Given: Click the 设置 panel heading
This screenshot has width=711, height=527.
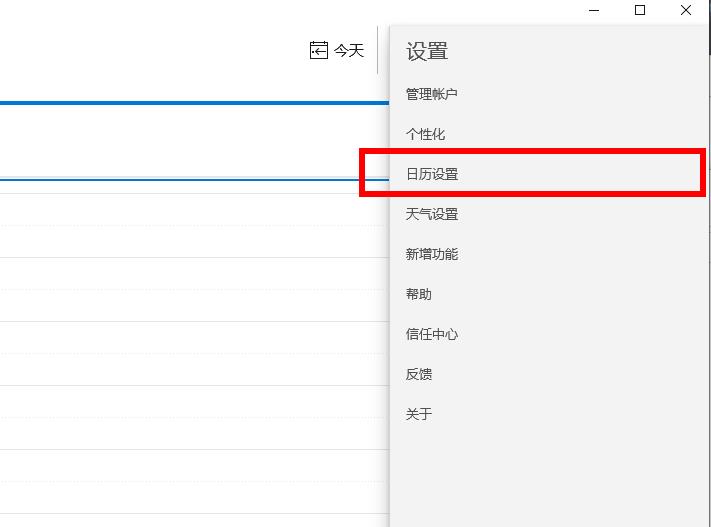Looking at the screenshot, I should click(427, 51).
